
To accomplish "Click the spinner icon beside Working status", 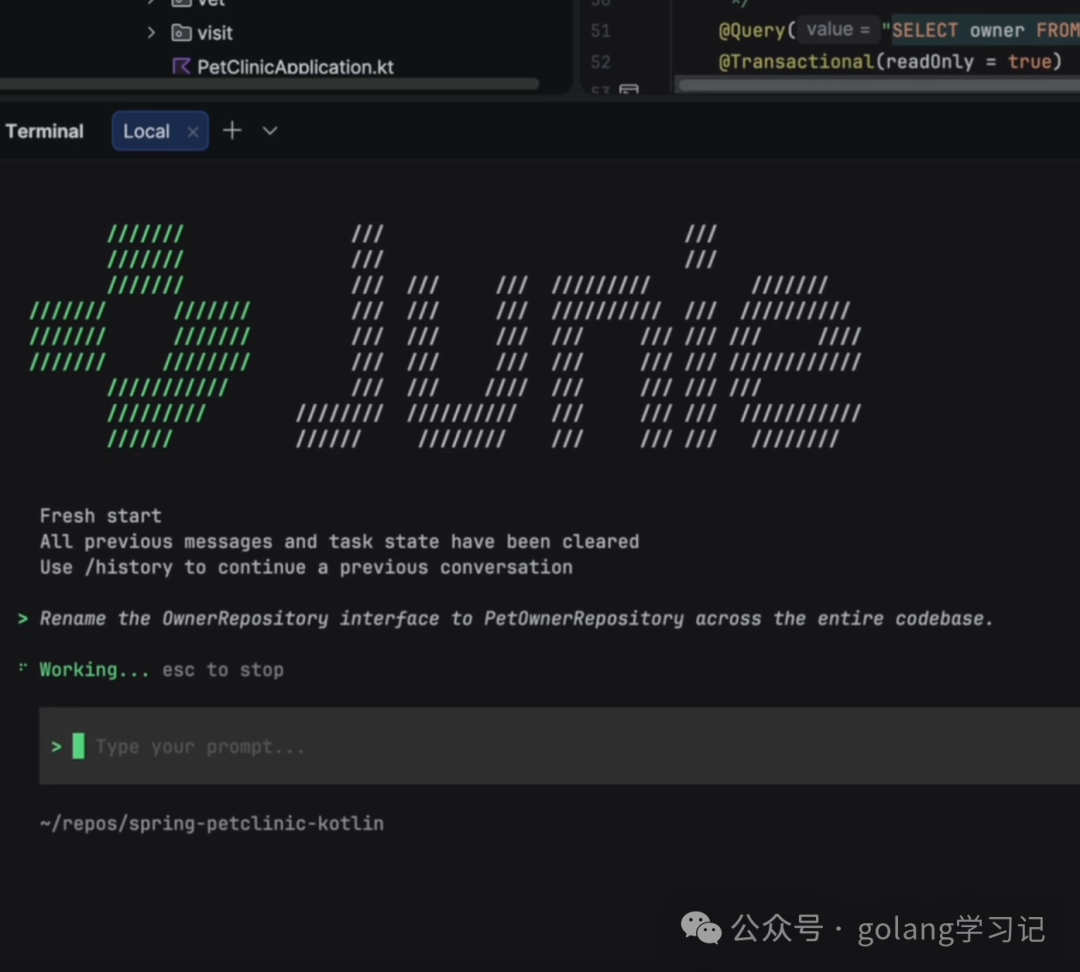I will click(x=21, y=669).
